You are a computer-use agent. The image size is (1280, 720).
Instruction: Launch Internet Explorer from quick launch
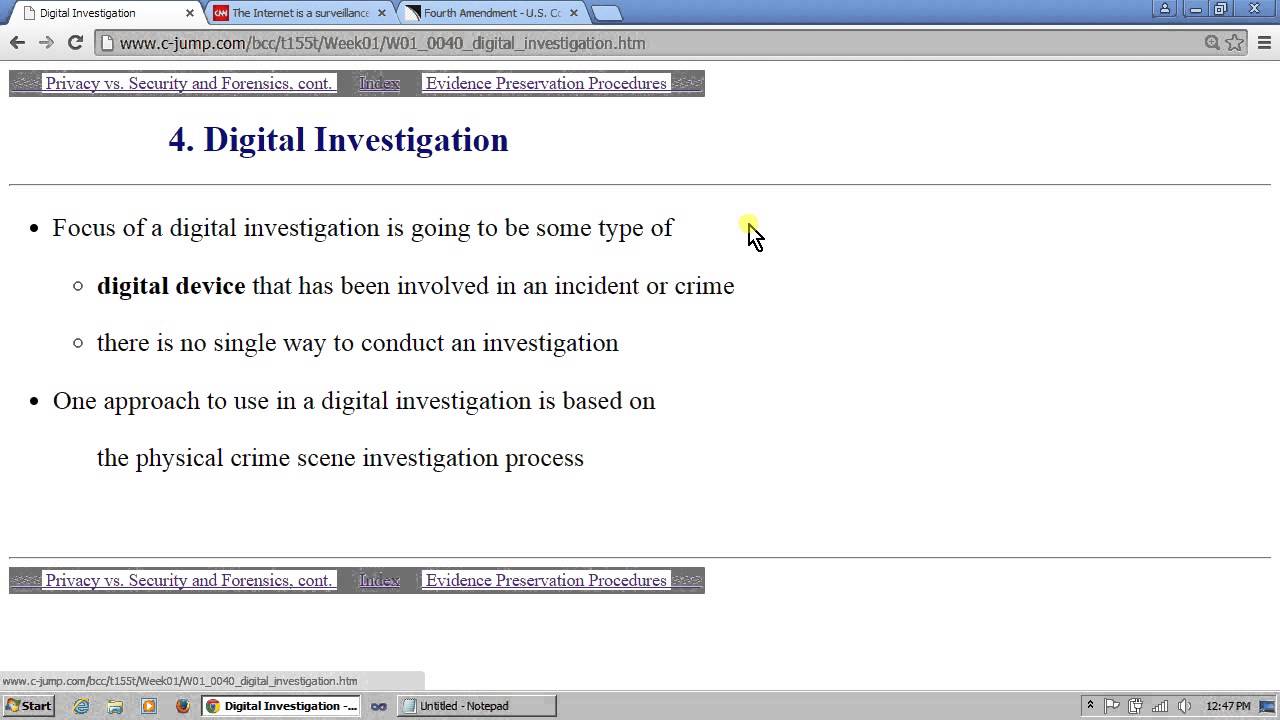[x=82, y=706]
